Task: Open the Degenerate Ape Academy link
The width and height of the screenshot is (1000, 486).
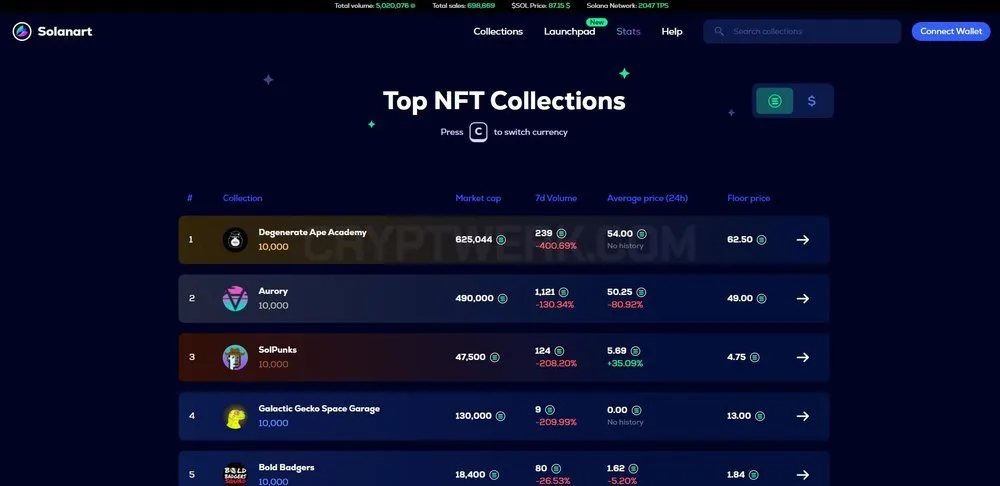Action: pyautogui.click(x=312, y=232)
